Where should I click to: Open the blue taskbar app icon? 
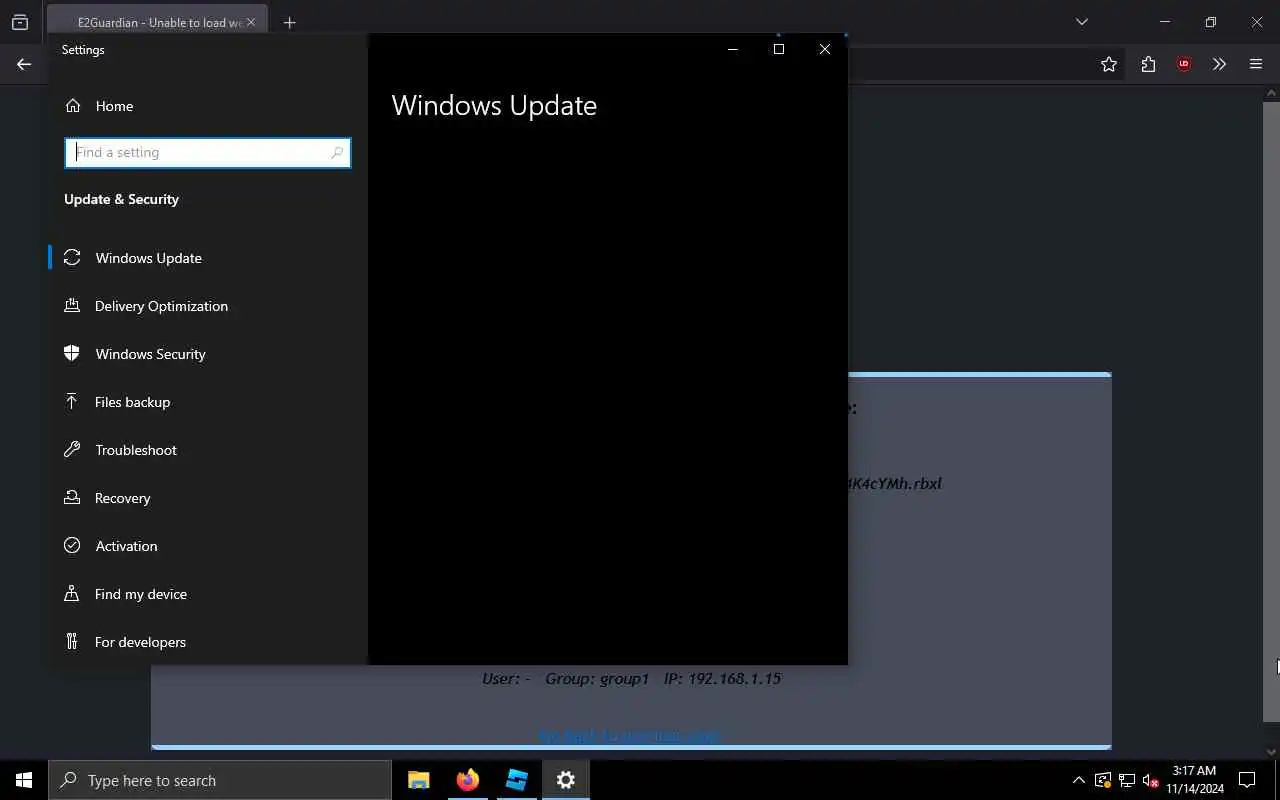click(x=516, y=780)
